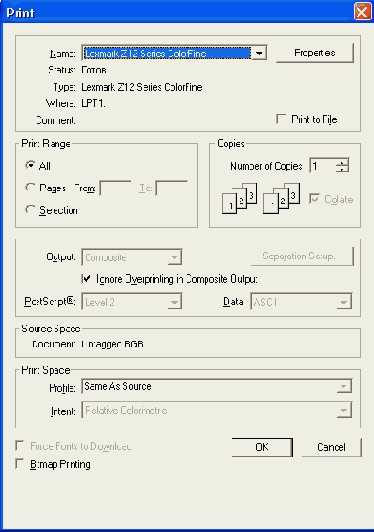Open the printer Name dropdown
The height and width of the screenshot is (532, 374).
pos(259,53)
